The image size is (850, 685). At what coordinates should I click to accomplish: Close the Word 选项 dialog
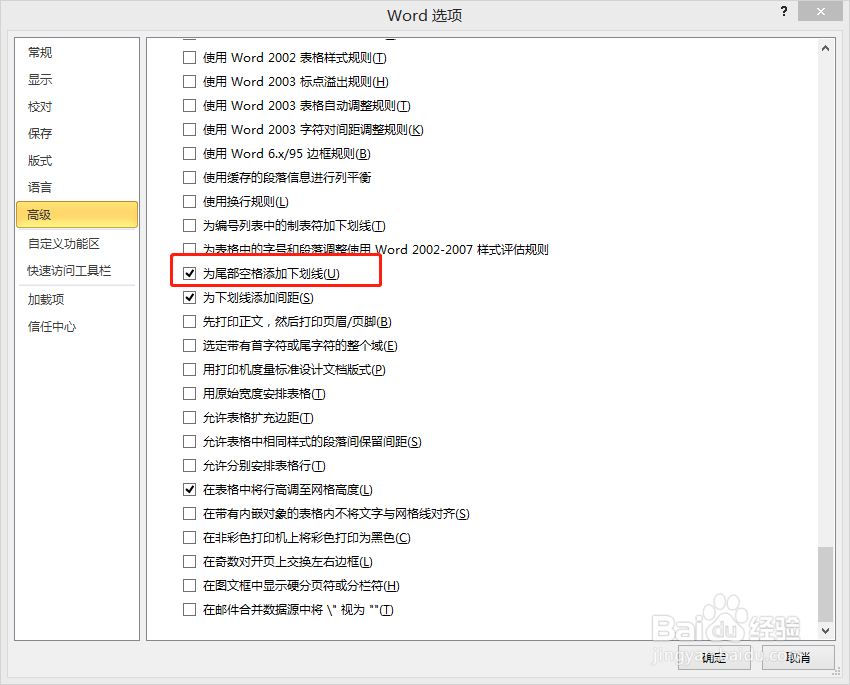(x=821, y=11)
